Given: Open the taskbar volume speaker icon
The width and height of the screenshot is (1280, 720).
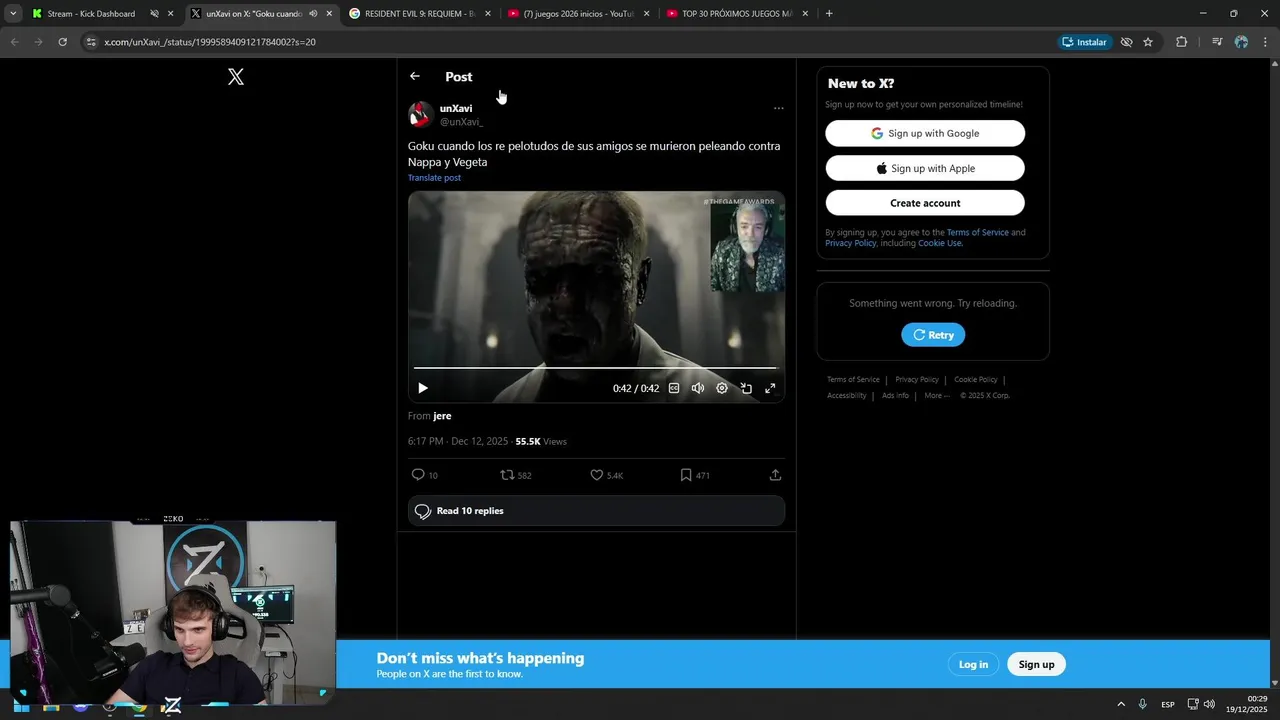Looking at the screenshot, I should 1209,705.
